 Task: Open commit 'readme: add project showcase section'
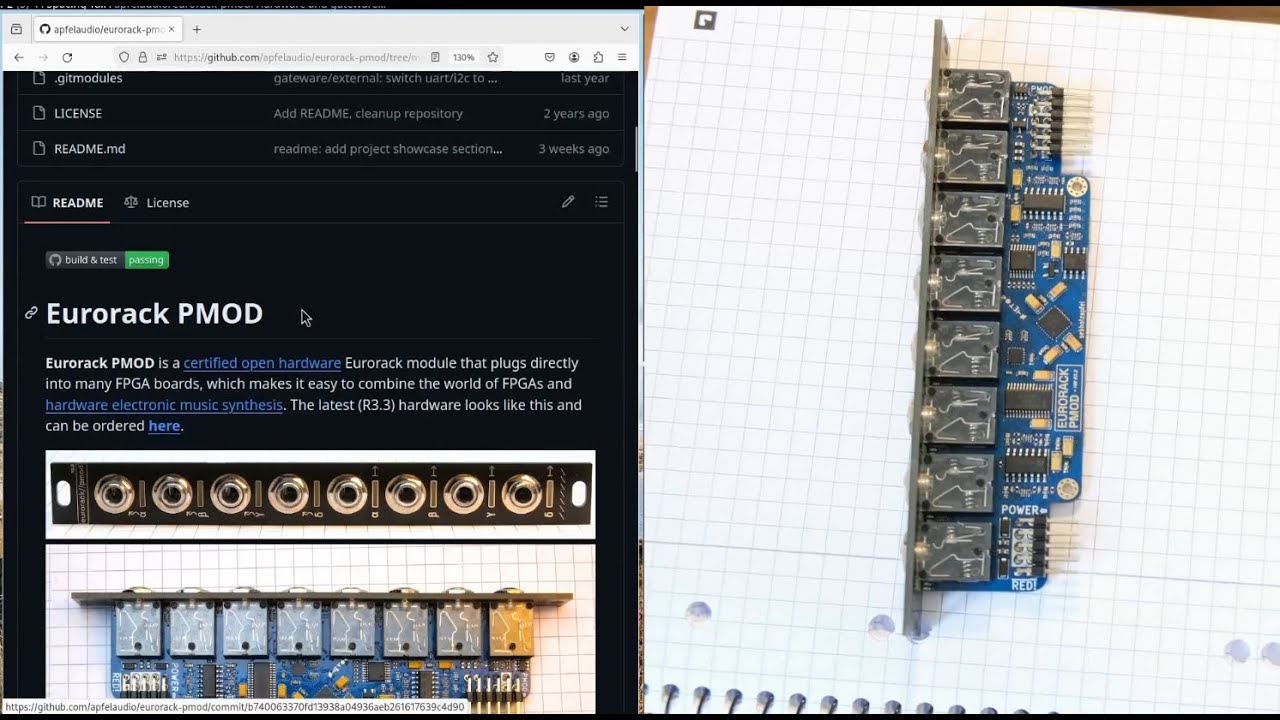388,148
